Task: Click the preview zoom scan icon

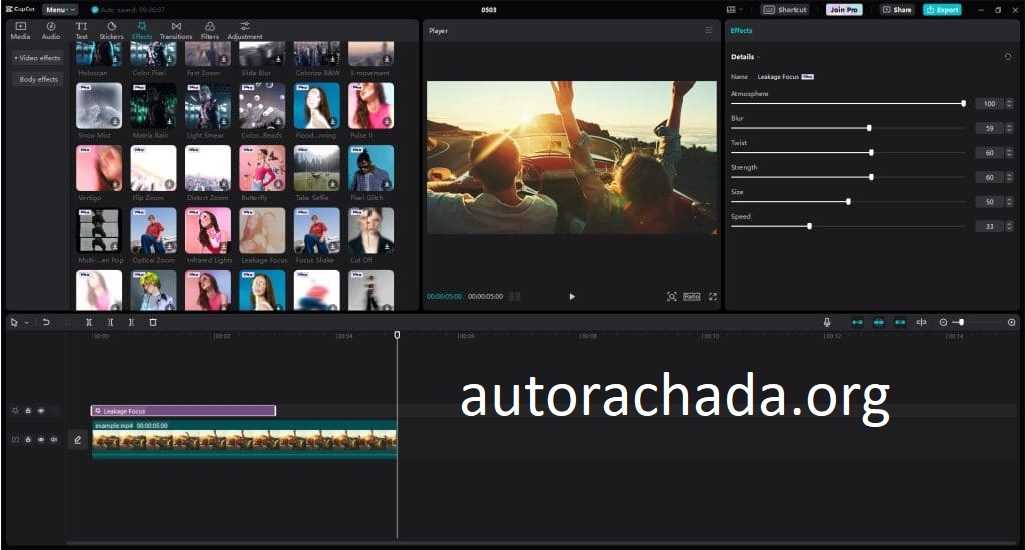Action: click(x=671, y=297)
